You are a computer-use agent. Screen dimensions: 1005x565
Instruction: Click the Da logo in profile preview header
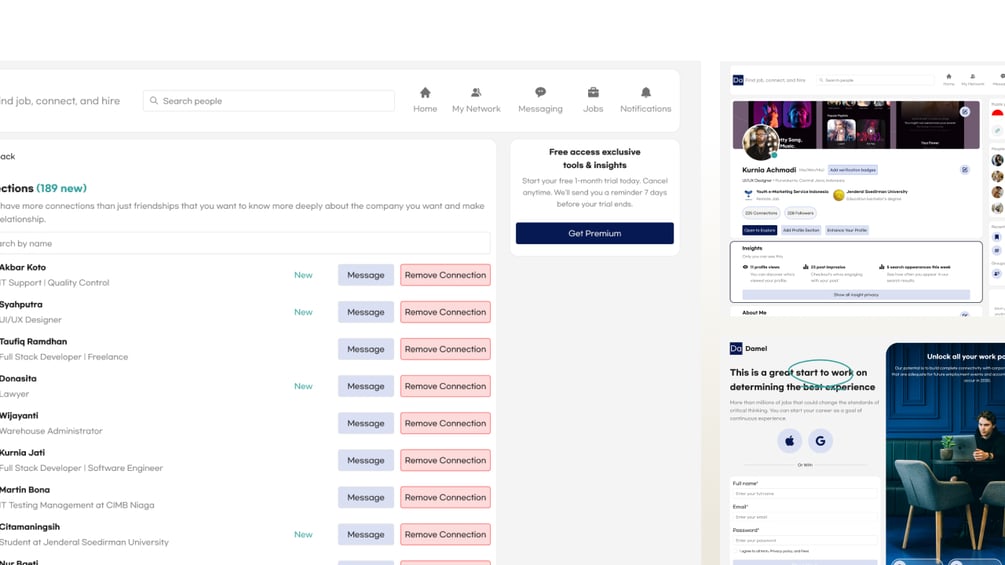[x=738, y=80]
